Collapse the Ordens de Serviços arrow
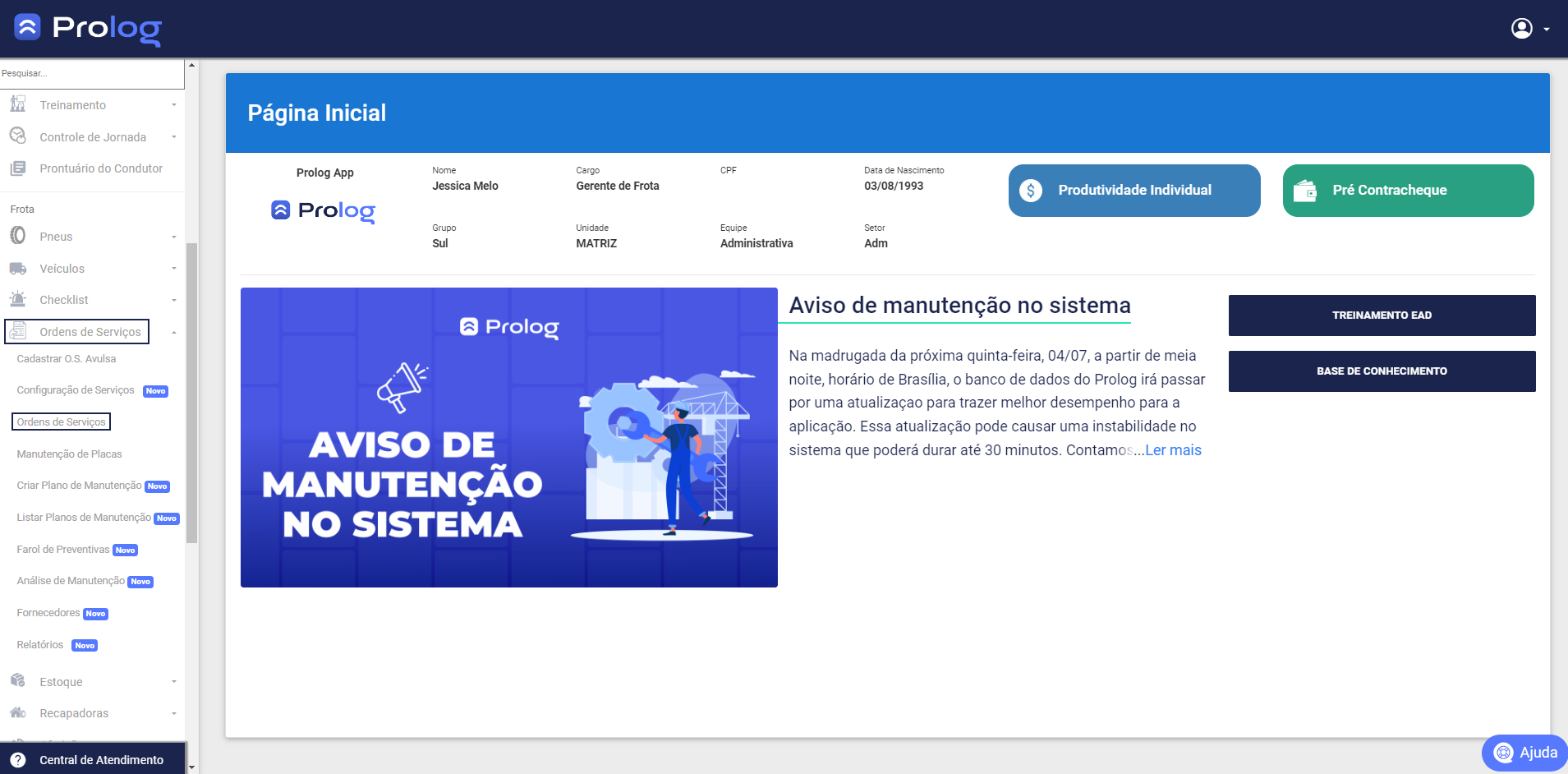This screenshot has width=1568, height=774. pos(174,332)
